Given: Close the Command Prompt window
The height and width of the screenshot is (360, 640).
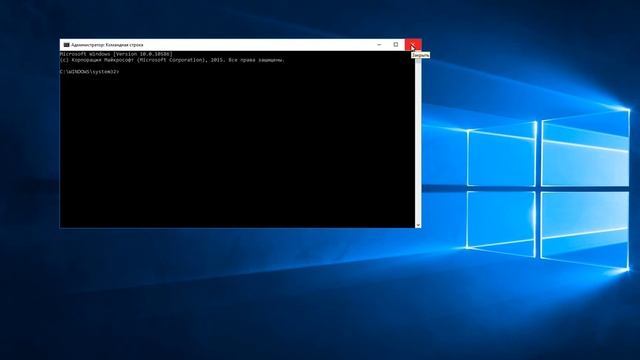Looking at the screenshot, I should [x=413, y=45].
